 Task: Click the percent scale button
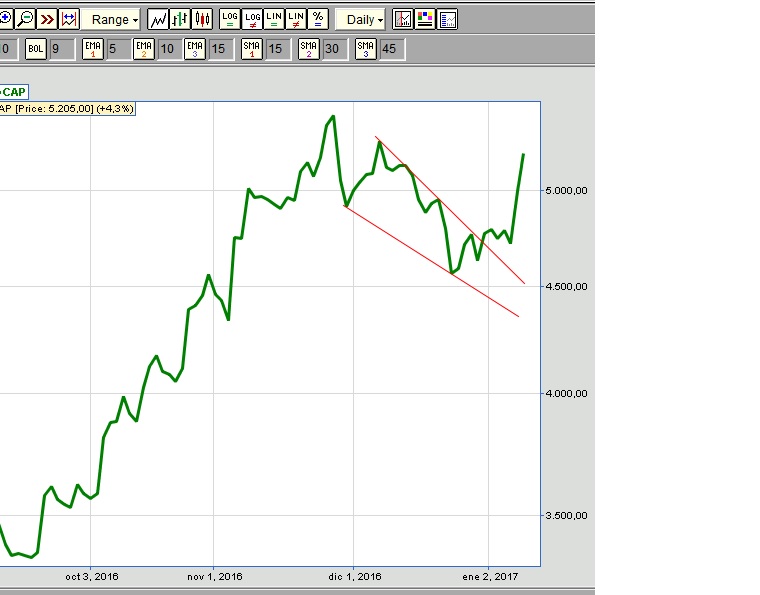317,19
